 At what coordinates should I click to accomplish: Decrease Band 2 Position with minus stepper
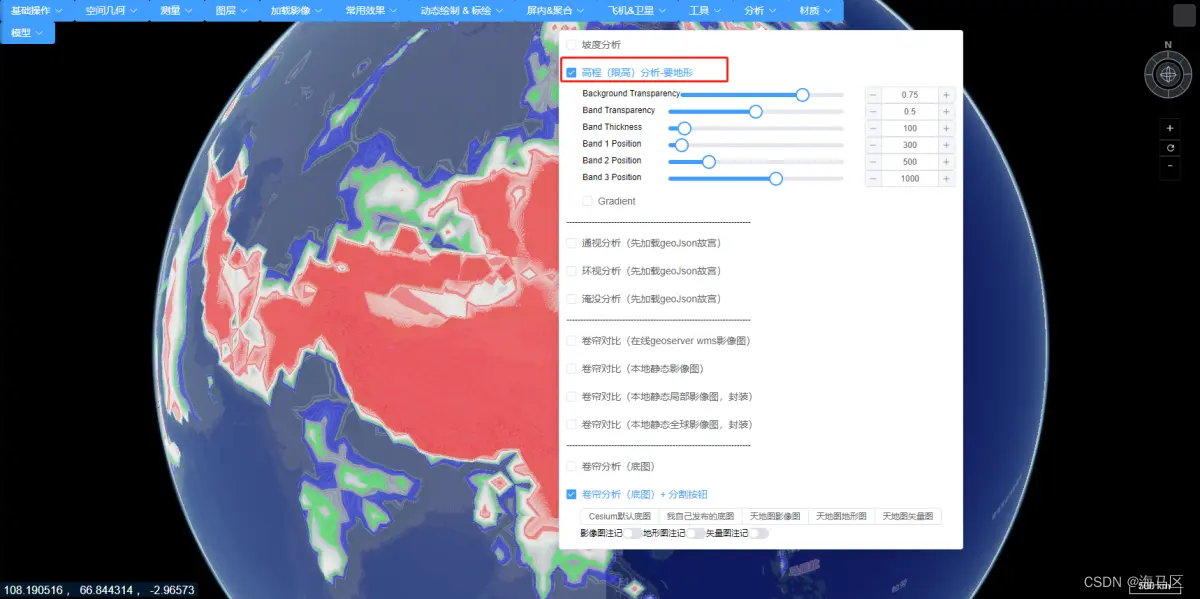click(x=873, y=162)
